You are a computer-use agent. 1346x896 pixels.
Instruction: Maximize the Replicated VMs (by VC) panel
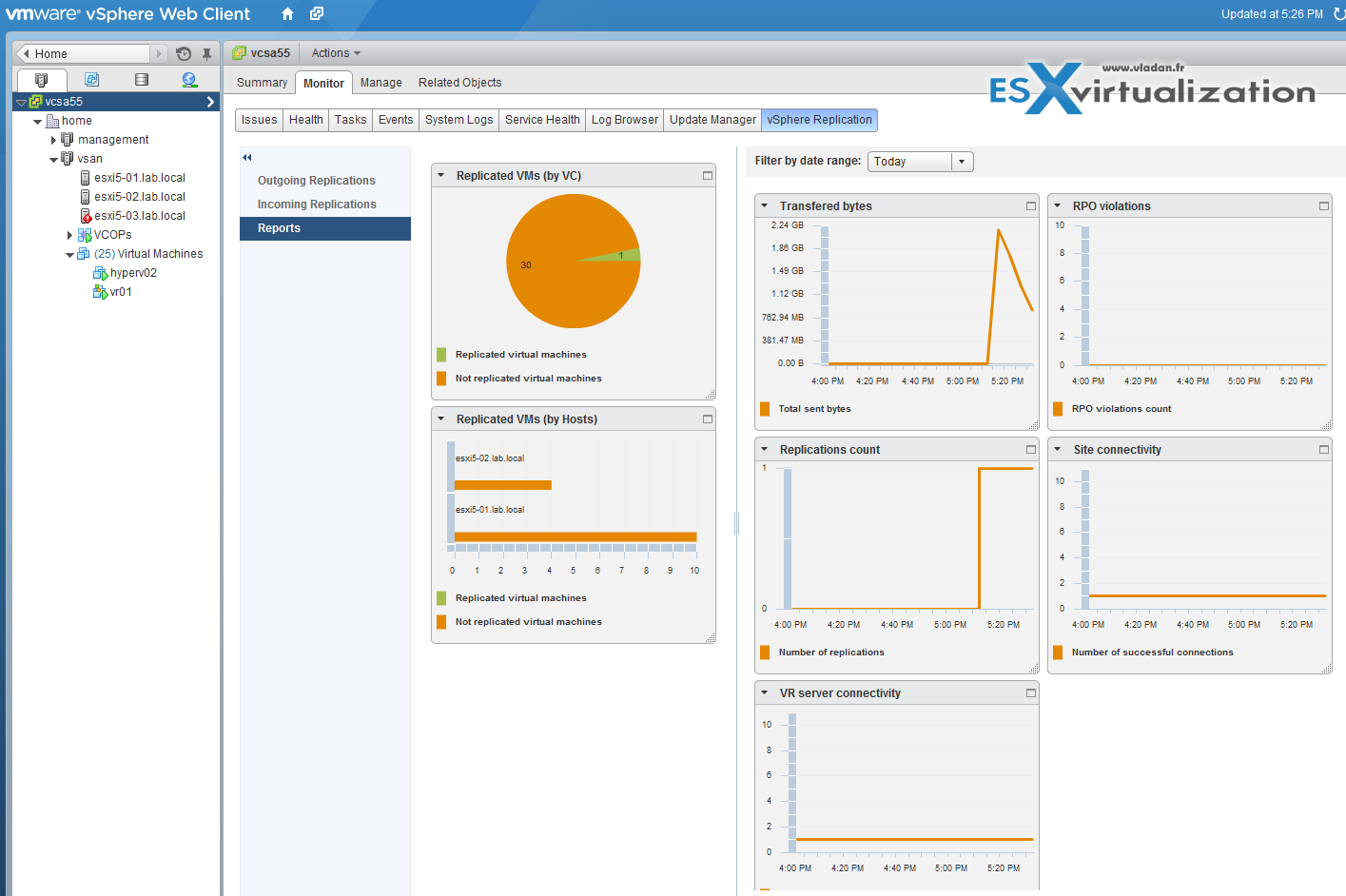click(708, 176)
